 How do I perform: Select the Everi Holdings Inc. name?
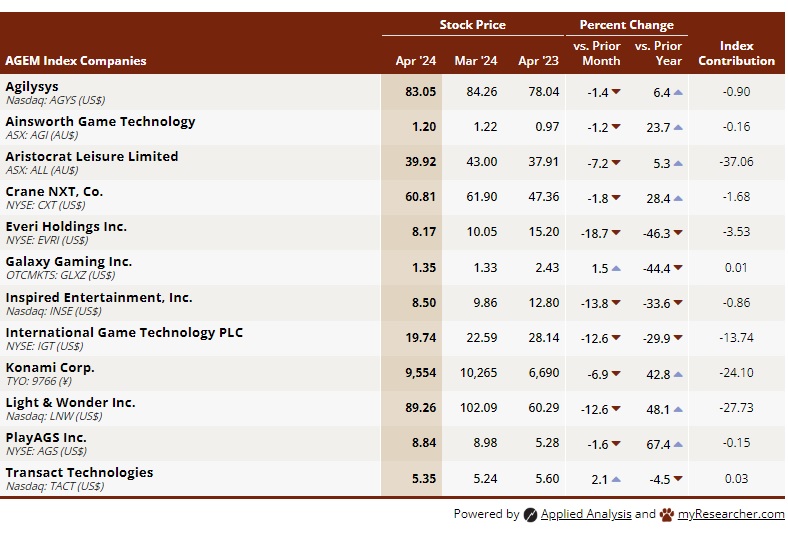(x=66, y=227)
